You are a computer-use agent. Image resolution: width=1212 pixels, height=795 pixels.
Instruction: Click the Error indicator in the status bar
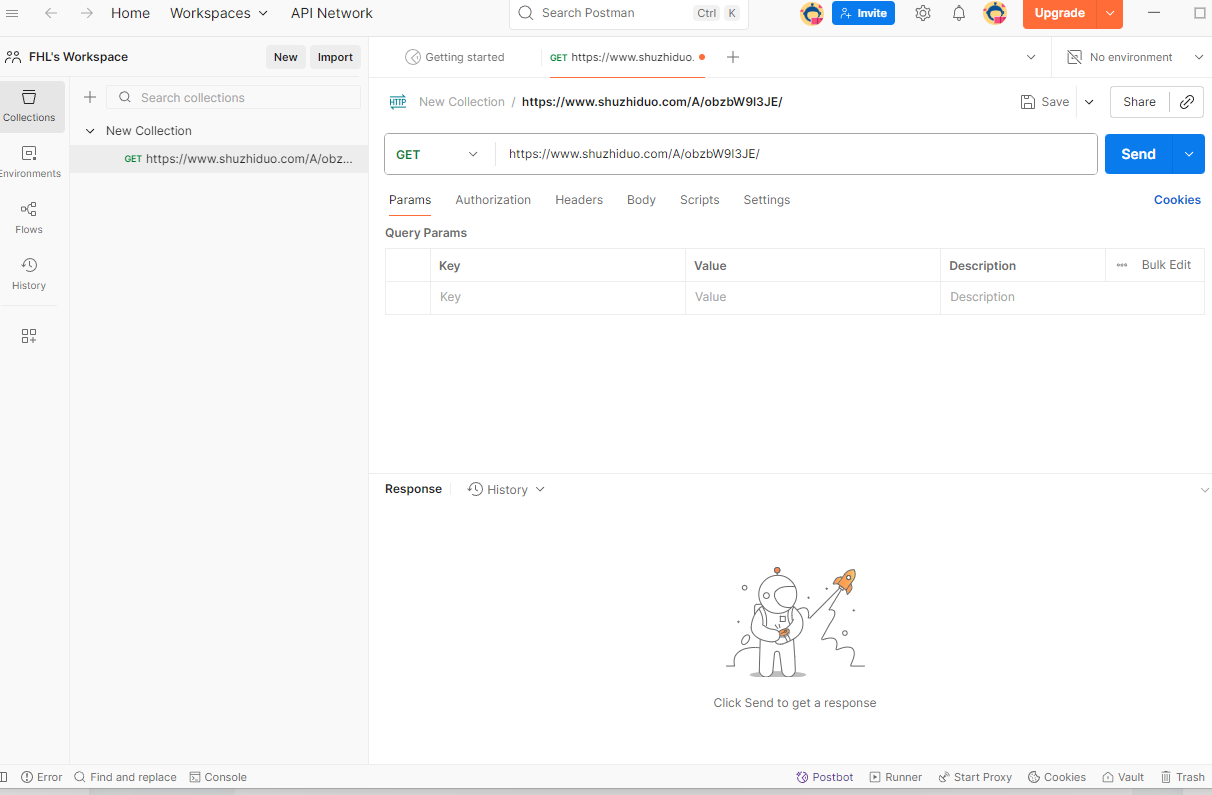point(41,777)
